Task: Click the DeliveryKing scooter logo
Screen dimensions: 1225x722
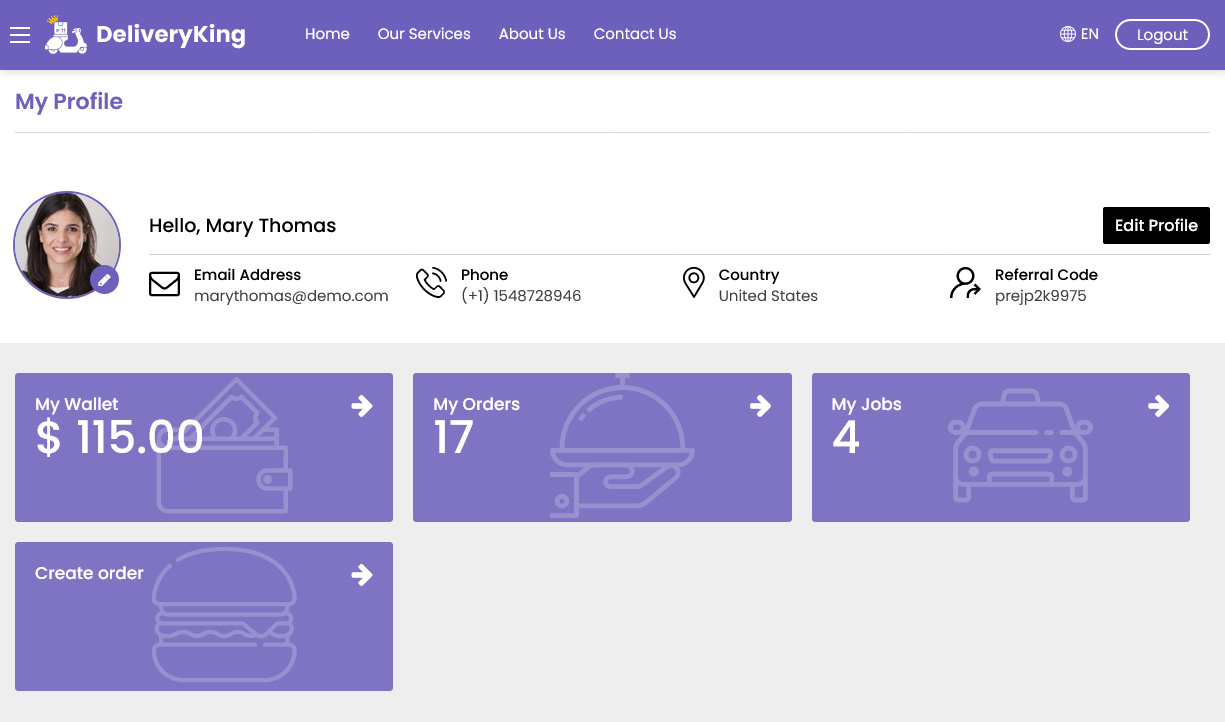Action: [66, 35]
